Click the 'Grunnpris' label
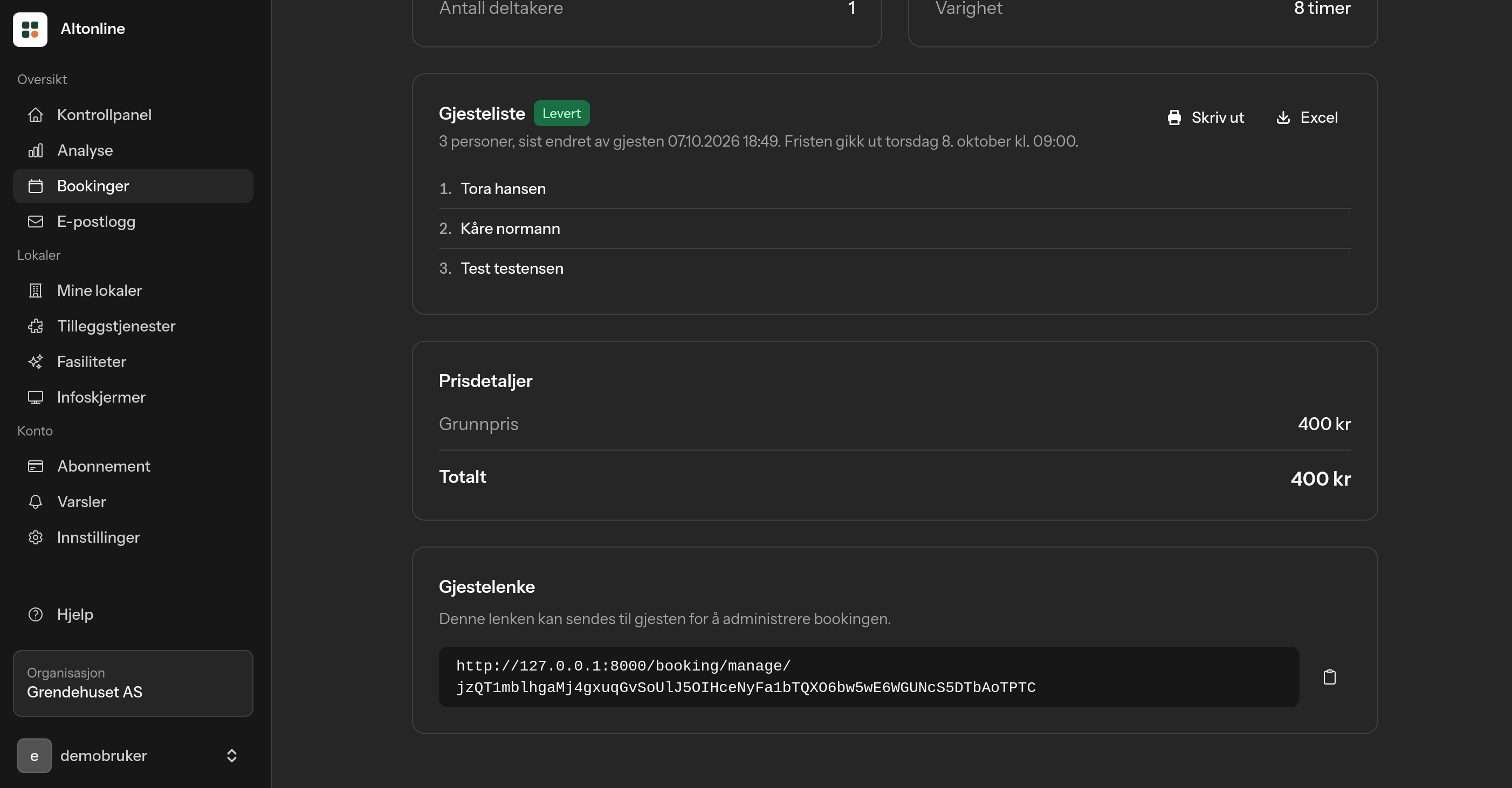The width and height of the screenshot is (1512, 788). 478,424
